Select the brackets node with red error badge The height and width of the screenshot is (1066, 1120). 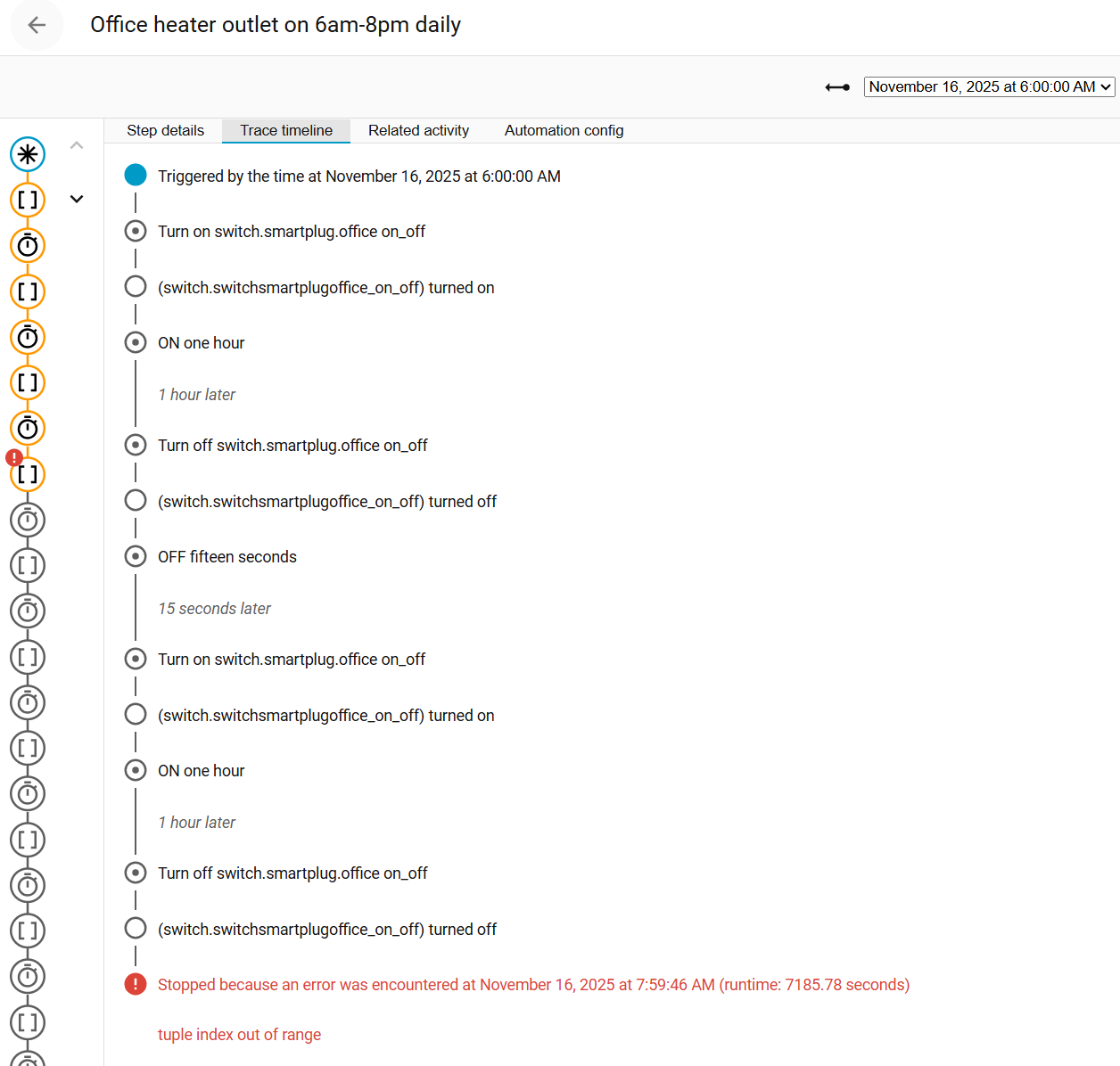tap(28, 474)
